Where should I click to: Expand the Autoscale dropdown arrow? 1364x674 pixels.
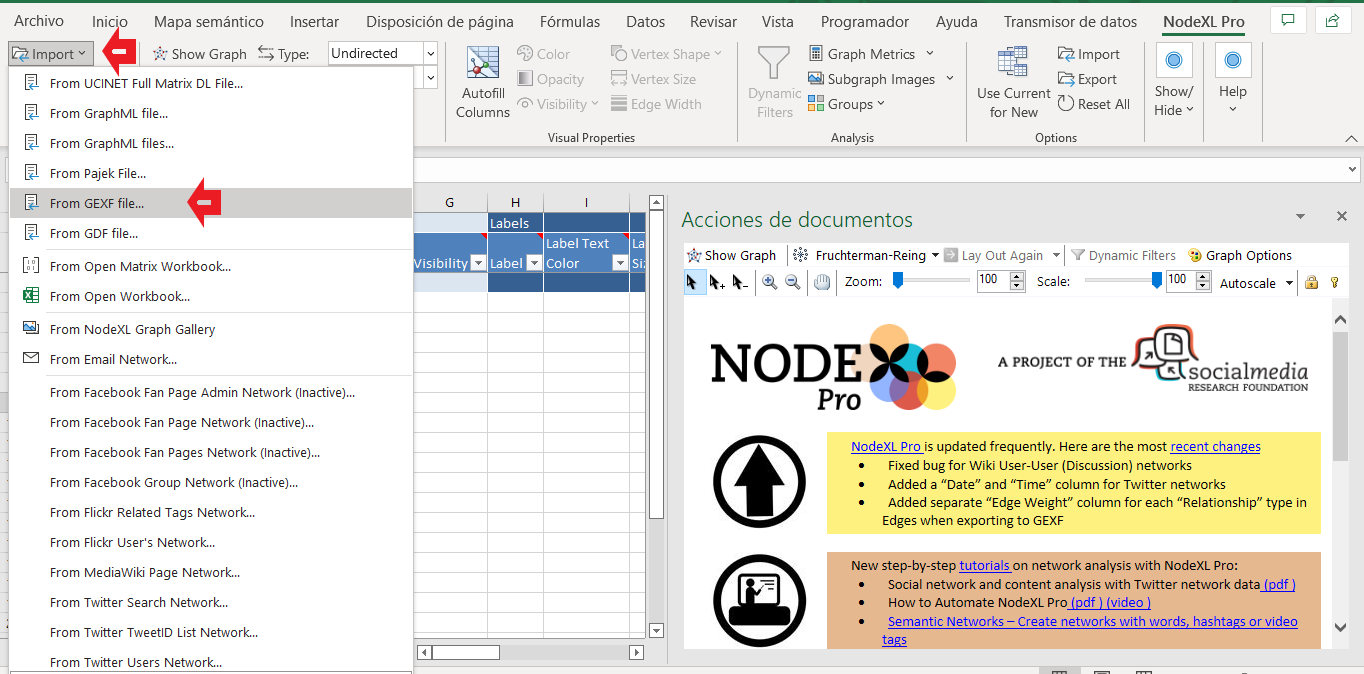tap(1289, 283)
